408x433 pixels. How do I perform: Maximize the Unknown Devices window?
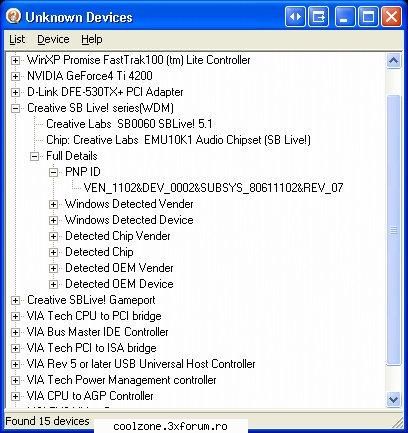(x=368, y=17)
